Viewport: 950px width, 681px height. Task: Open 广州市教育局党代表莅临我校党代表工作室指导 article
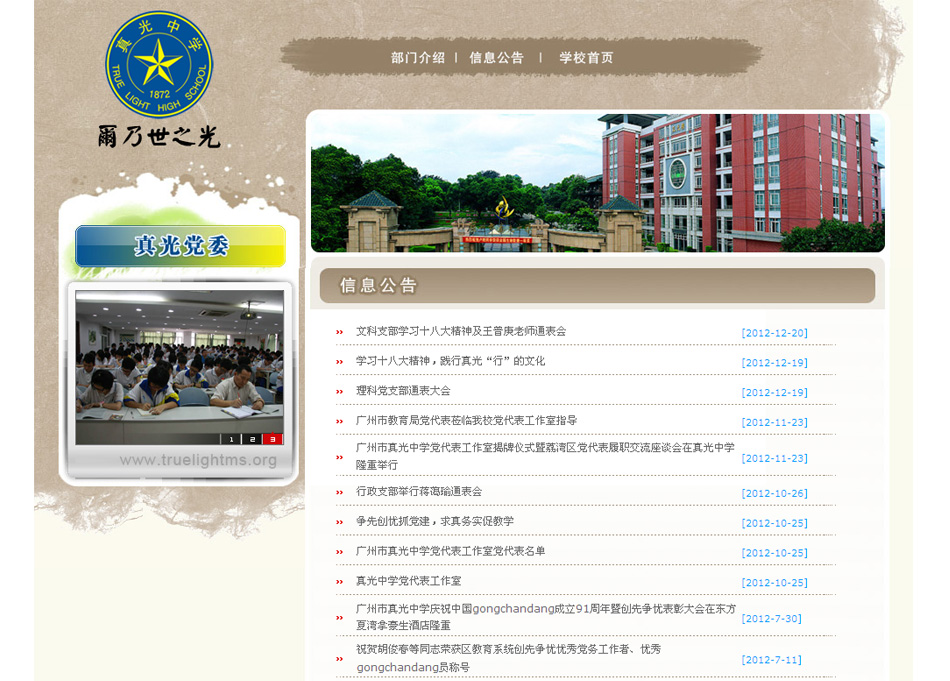click(466, 420)
